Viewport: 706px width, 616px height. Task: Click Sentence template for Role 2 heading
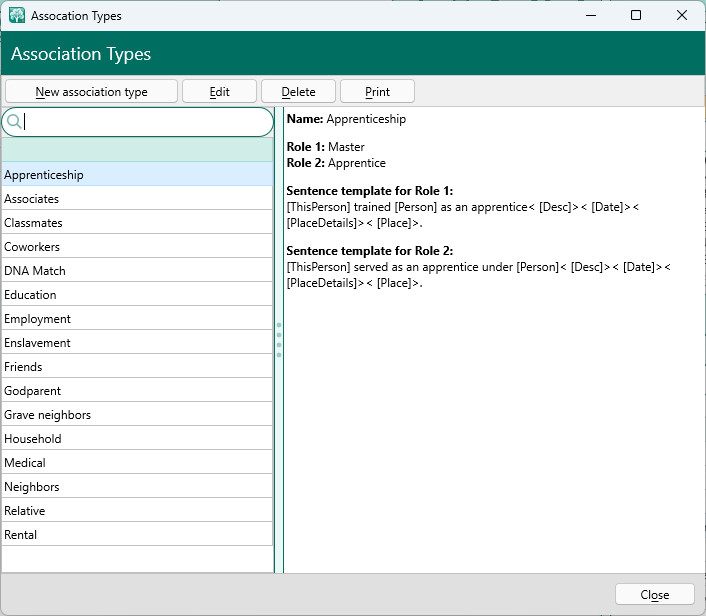tap(370, 251)
